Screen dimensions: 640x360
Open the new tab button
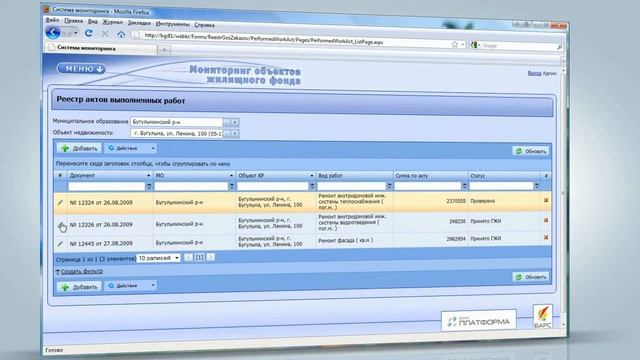[164, 50]
